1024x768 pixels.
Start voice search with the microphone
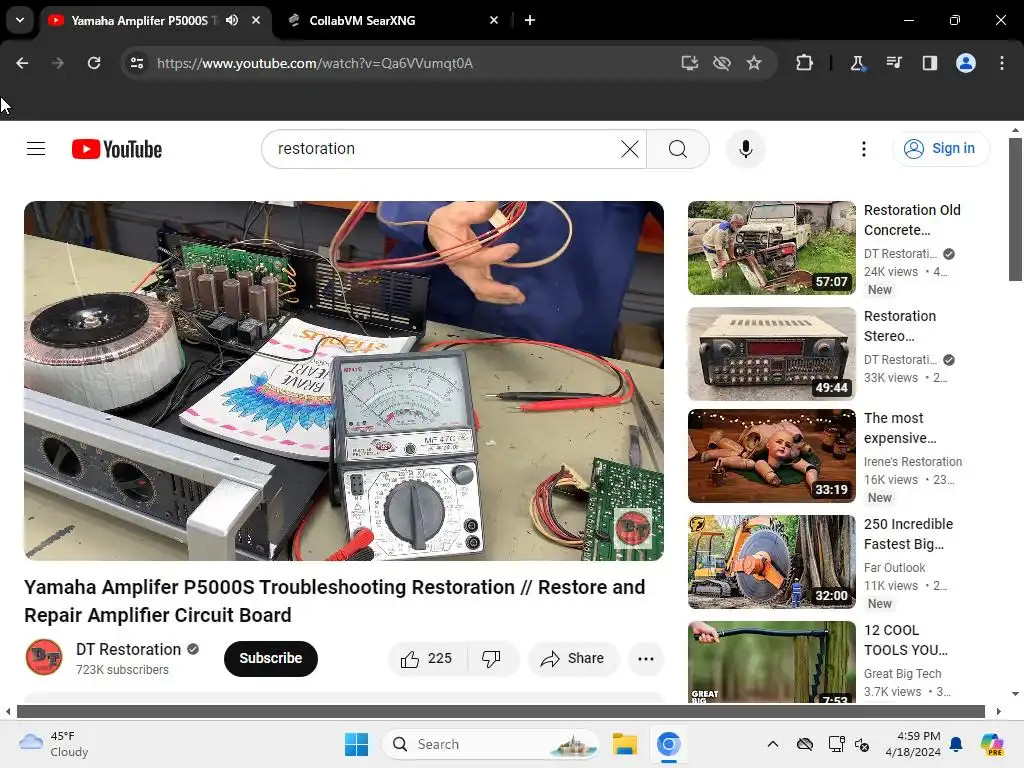click(x=745, y=149)
